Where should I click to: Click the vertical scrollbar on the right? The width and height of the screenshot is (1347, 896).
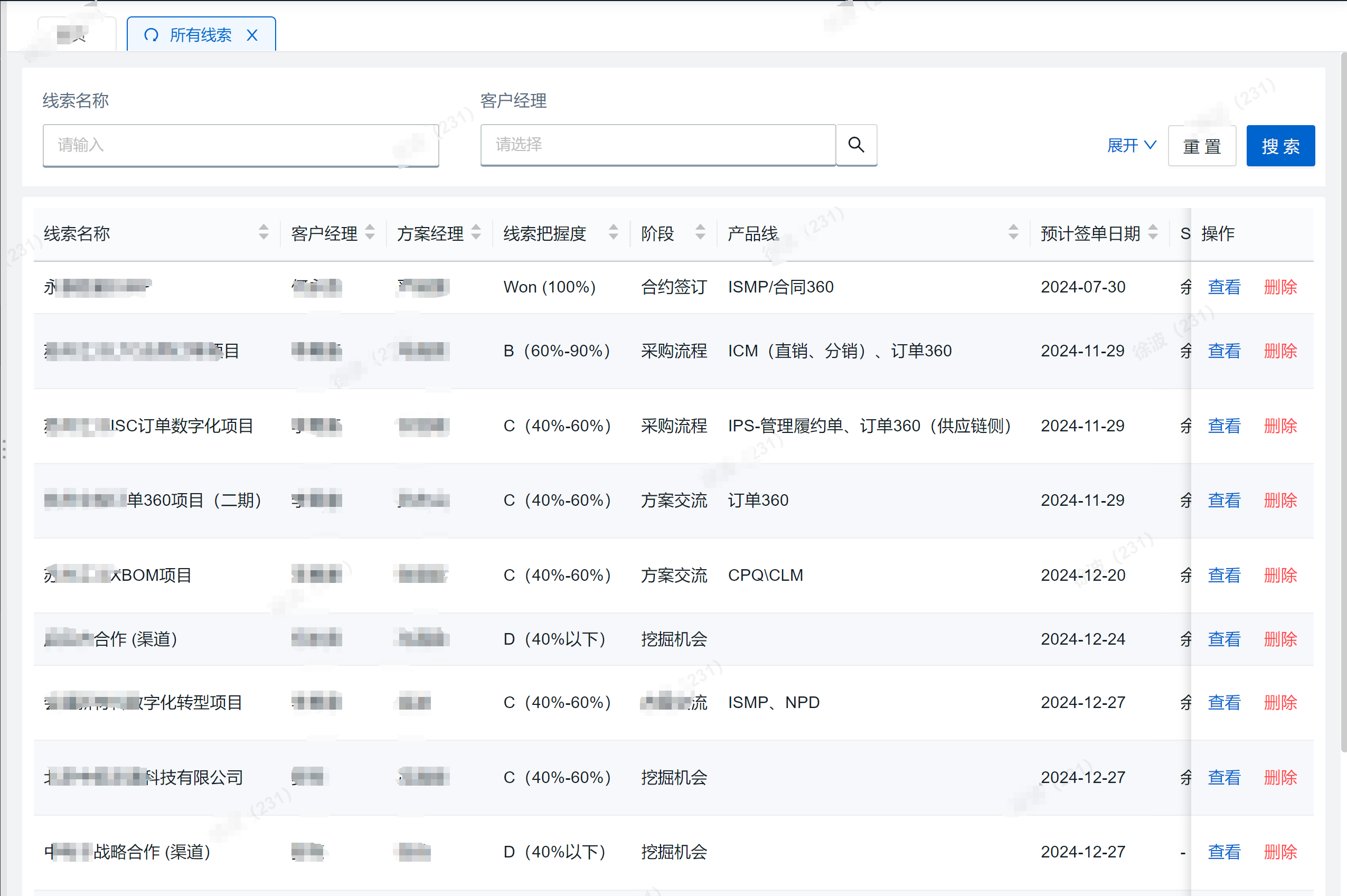[1343, 402]
